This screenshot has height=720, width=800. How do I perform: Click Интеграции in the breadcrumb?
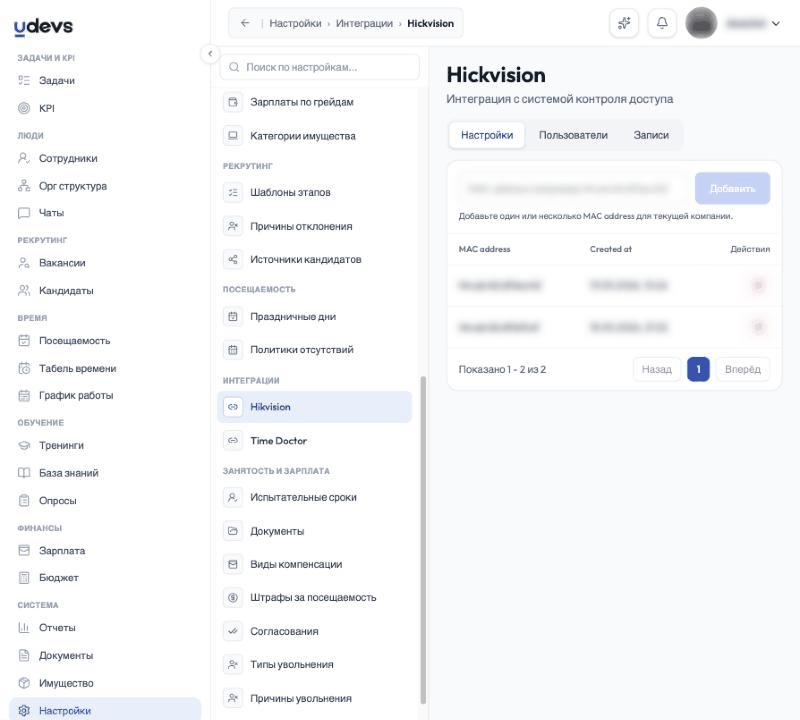(x=364, y=23)
